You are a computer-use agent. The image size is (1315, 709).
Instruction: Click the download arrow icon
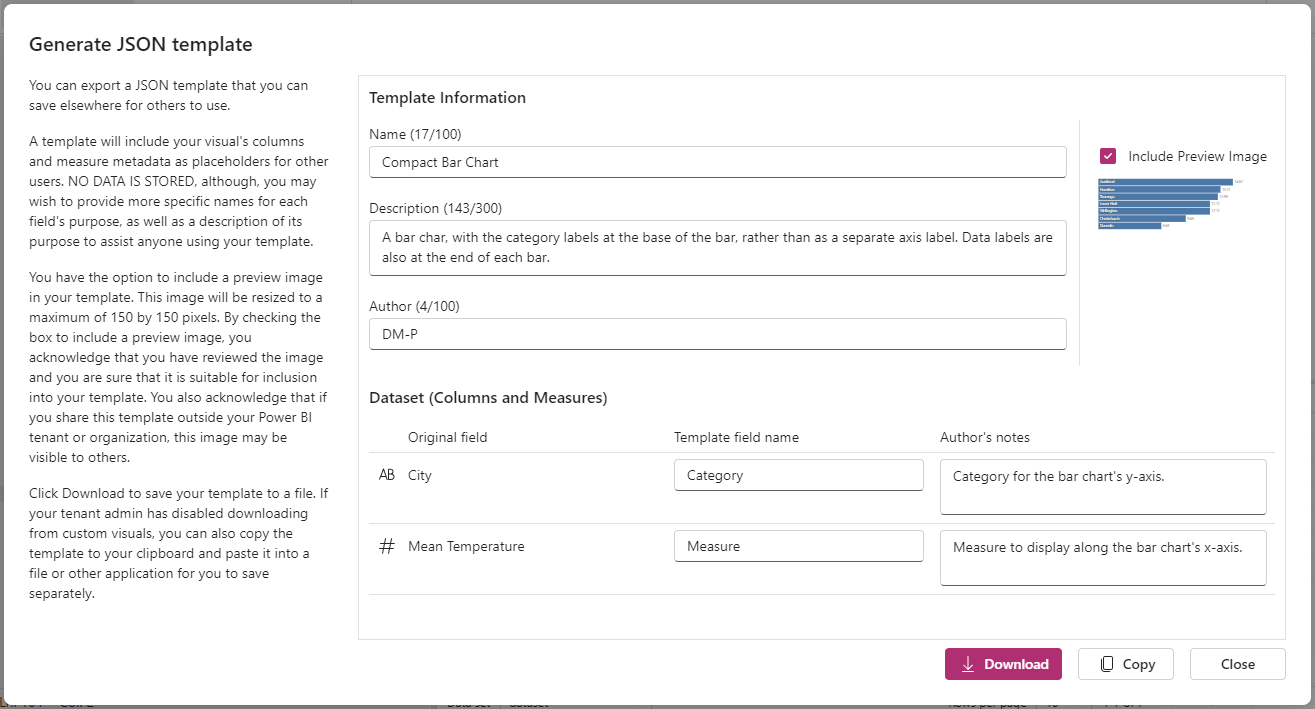coord(967,664)
